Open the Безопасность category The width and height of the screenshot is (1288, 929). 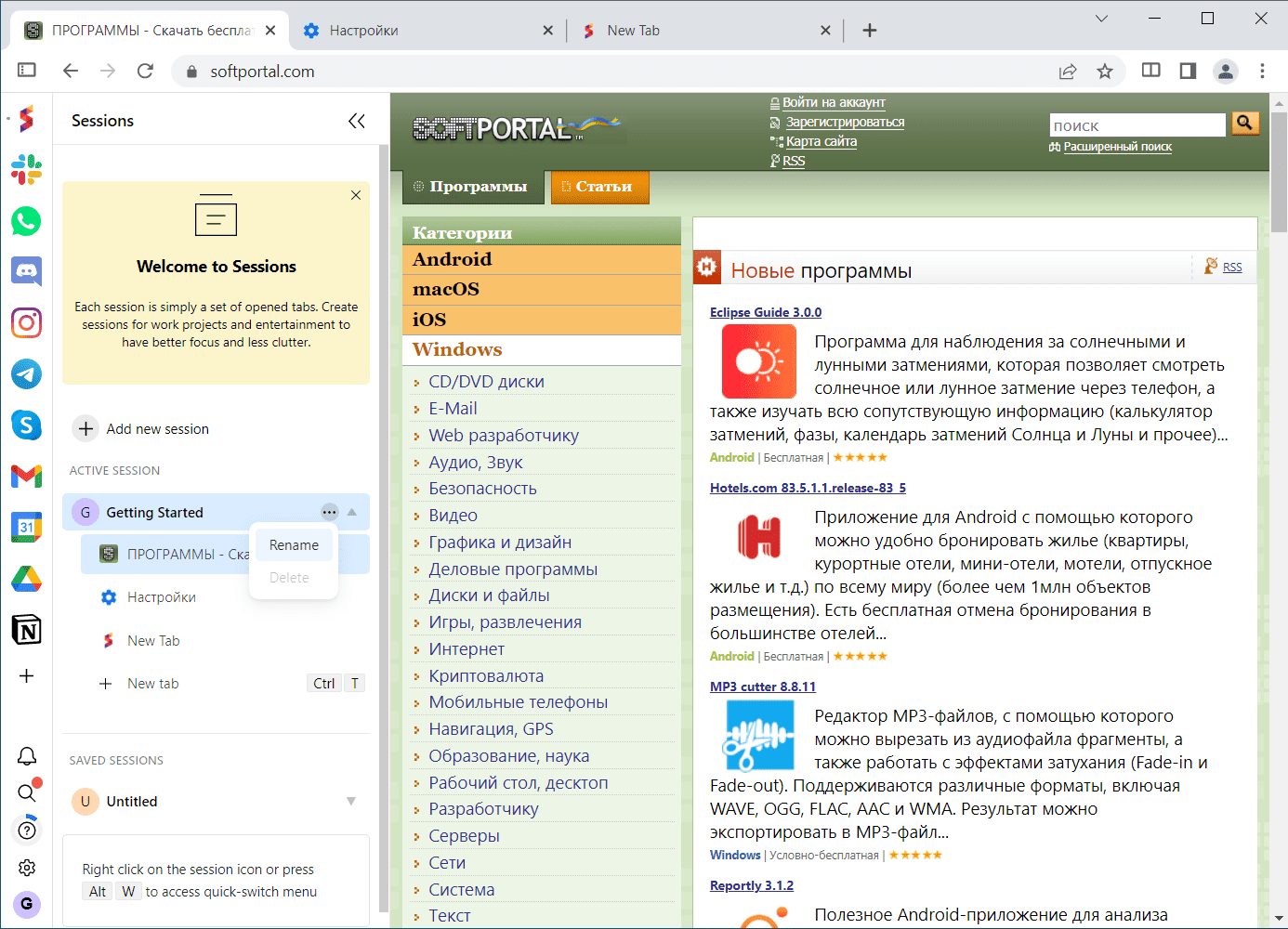click(x=482, y=489)
